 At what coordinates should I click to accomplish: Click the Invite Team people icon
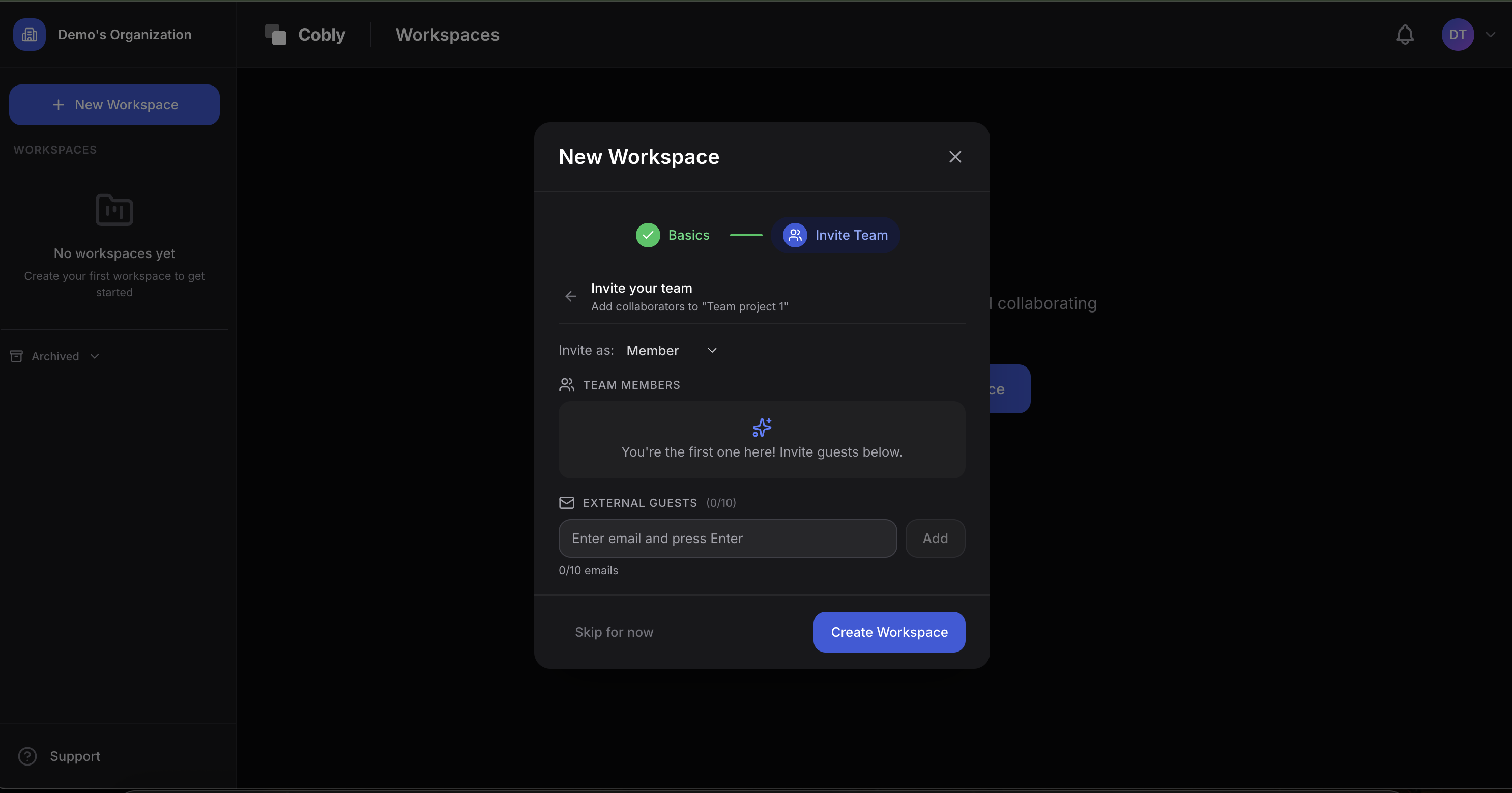(x=795, y=235)
